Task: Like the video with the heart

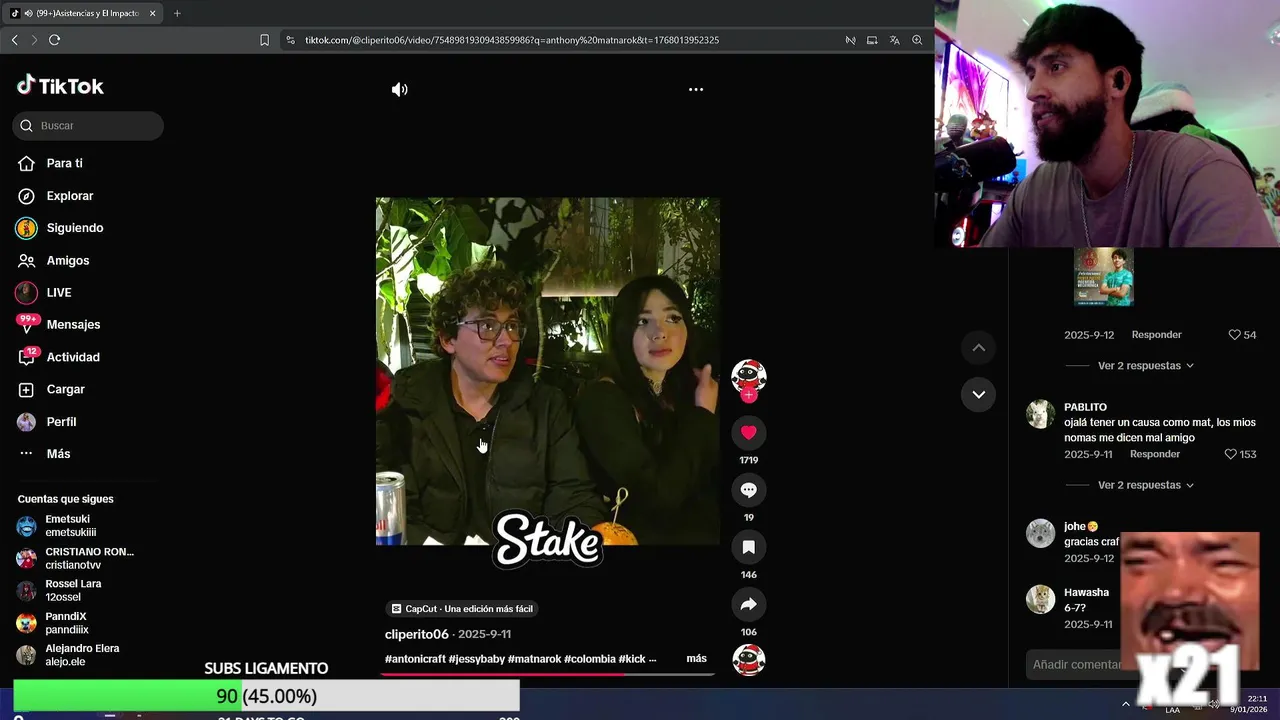Action: click(748, 432)
